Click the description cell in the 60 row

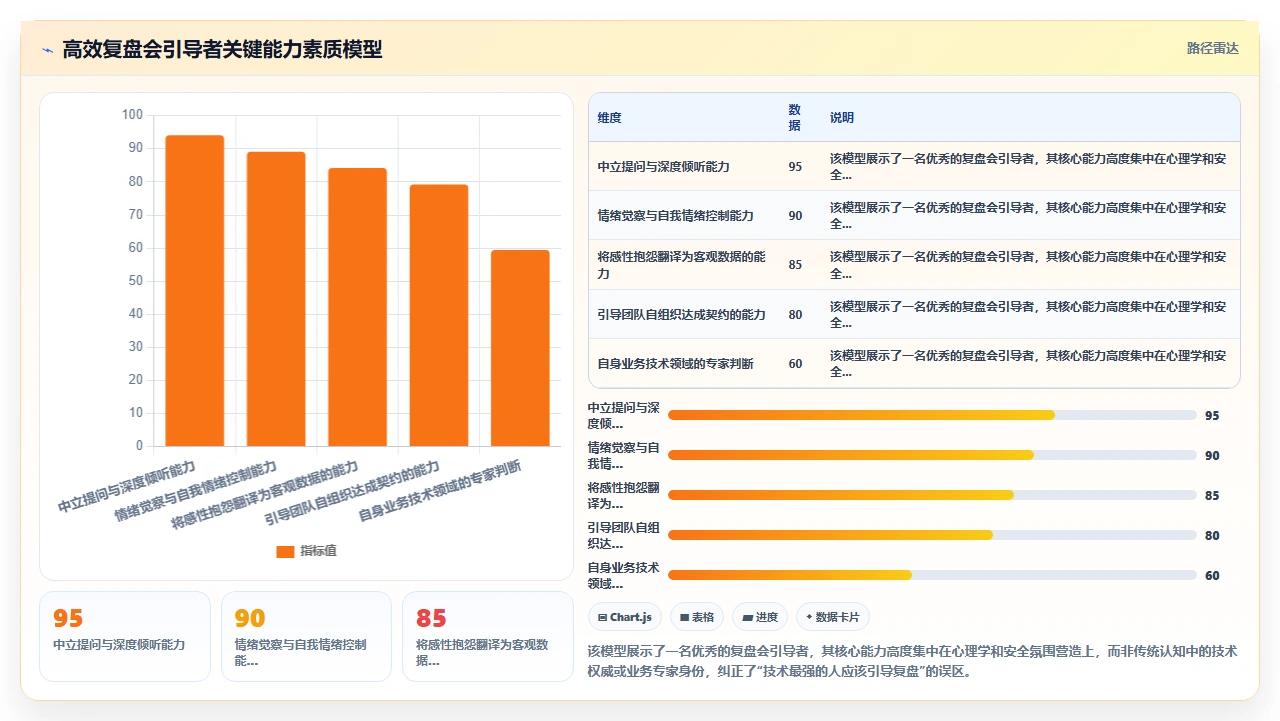pyautogui.click(x=1028, y=364)
